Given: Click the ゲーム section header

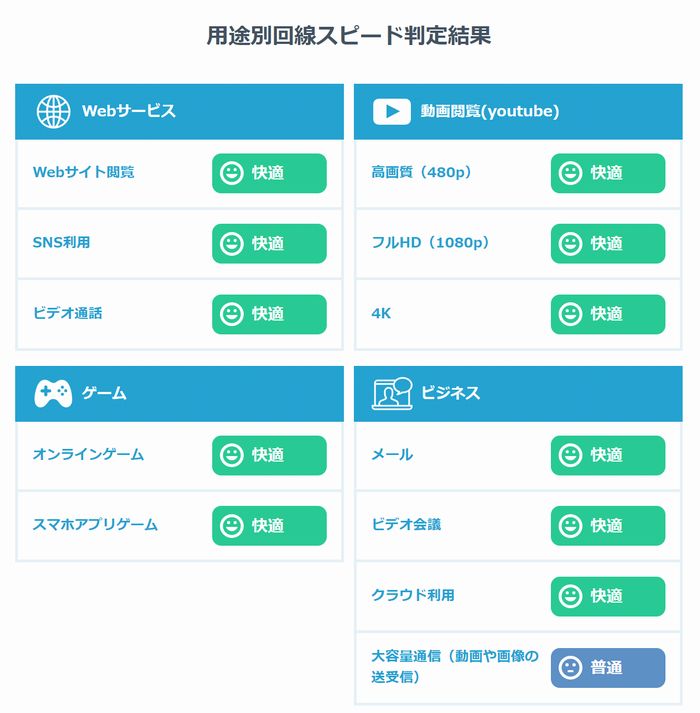Looking at the screenshot, I should 179,394.
